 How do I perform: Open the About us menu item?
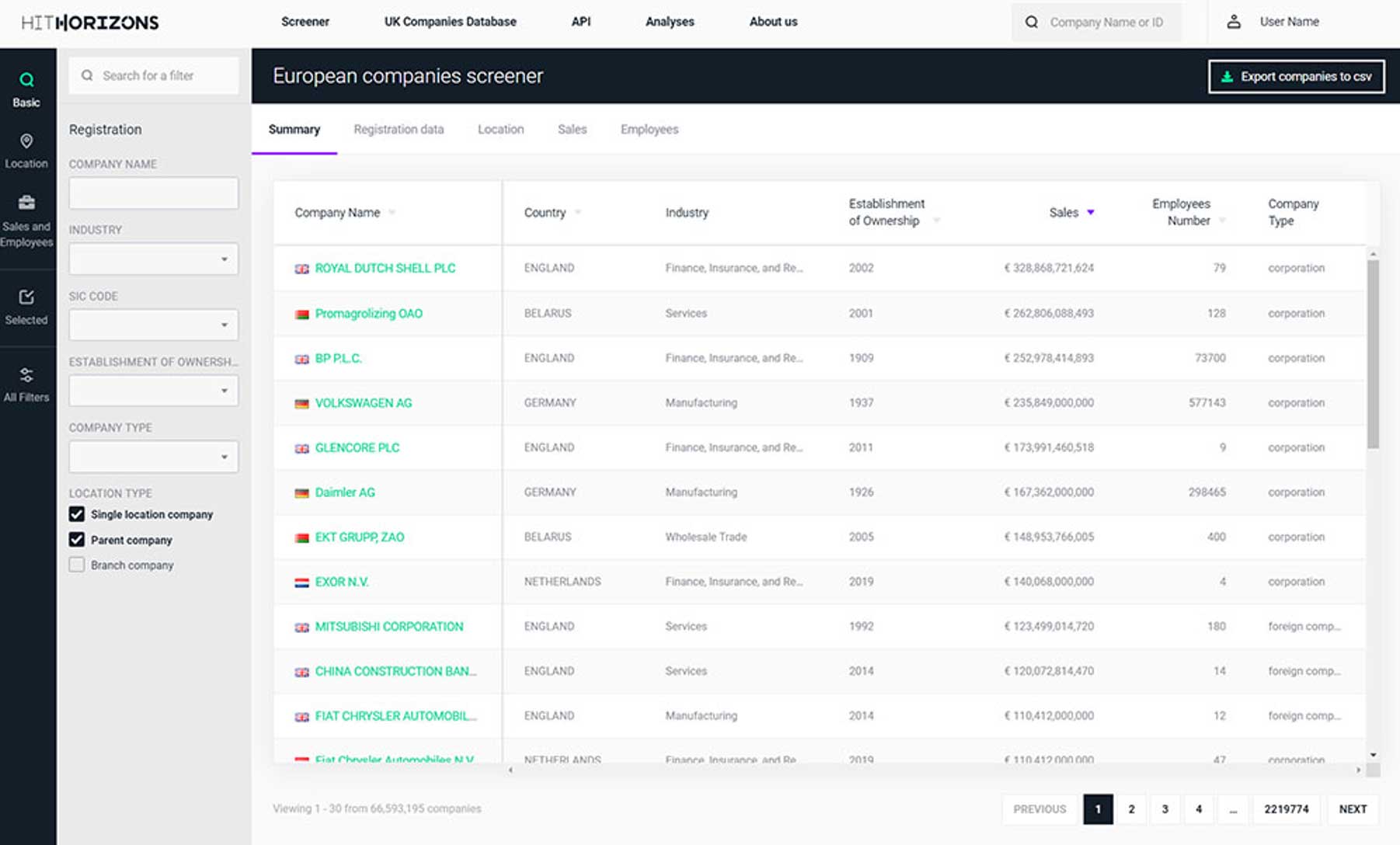(773, 22)
